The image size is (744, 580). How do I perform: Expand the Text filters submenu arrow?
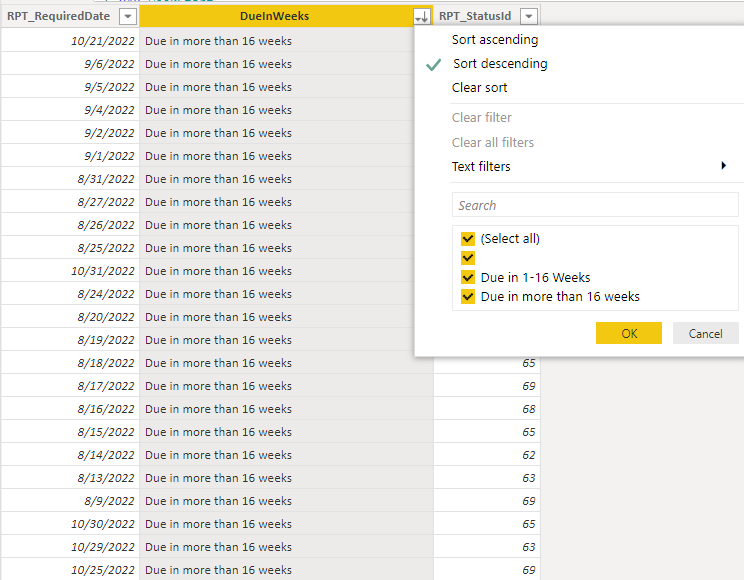[724, 166]
